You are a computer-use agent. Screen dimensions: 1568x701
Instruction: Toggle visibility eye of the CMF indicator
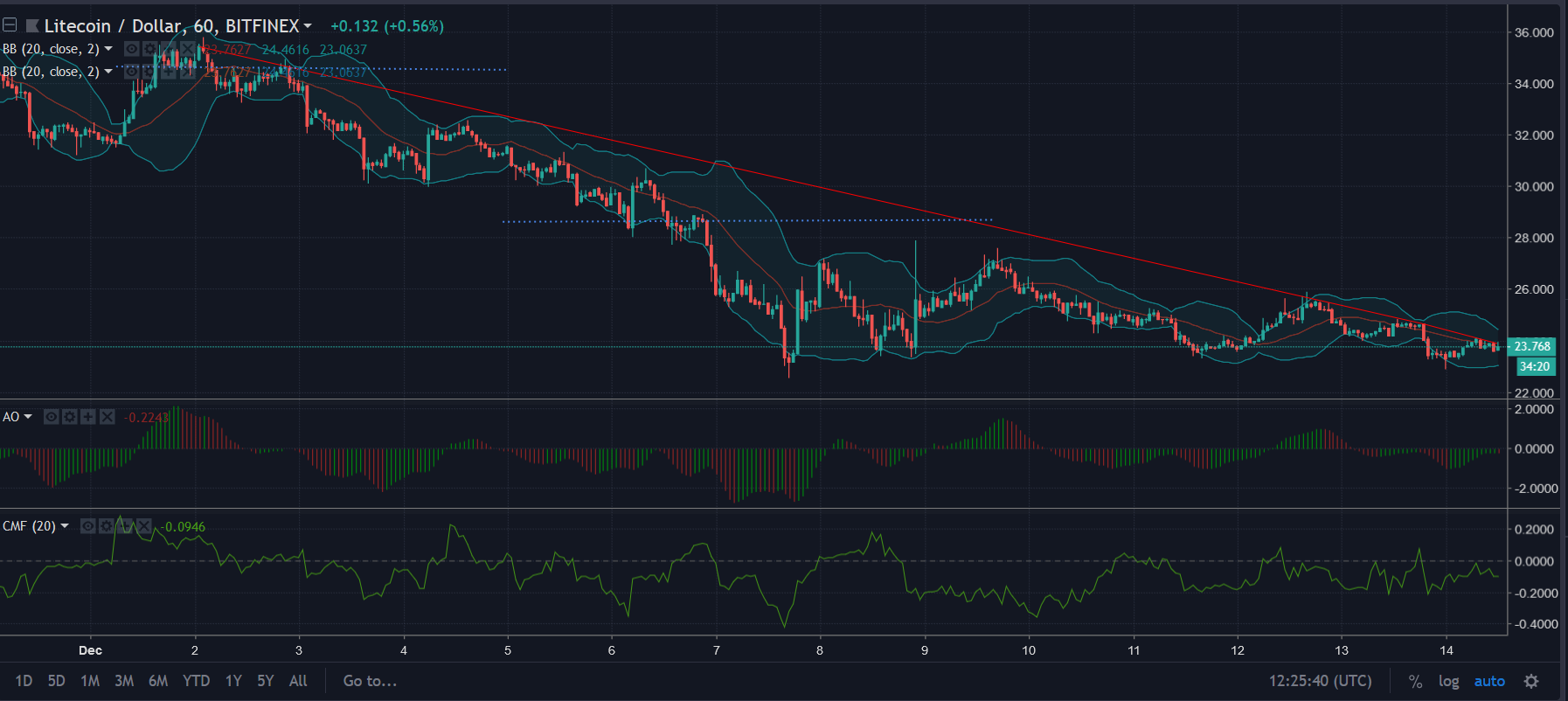pyautogui.click(x=87, y=526)
